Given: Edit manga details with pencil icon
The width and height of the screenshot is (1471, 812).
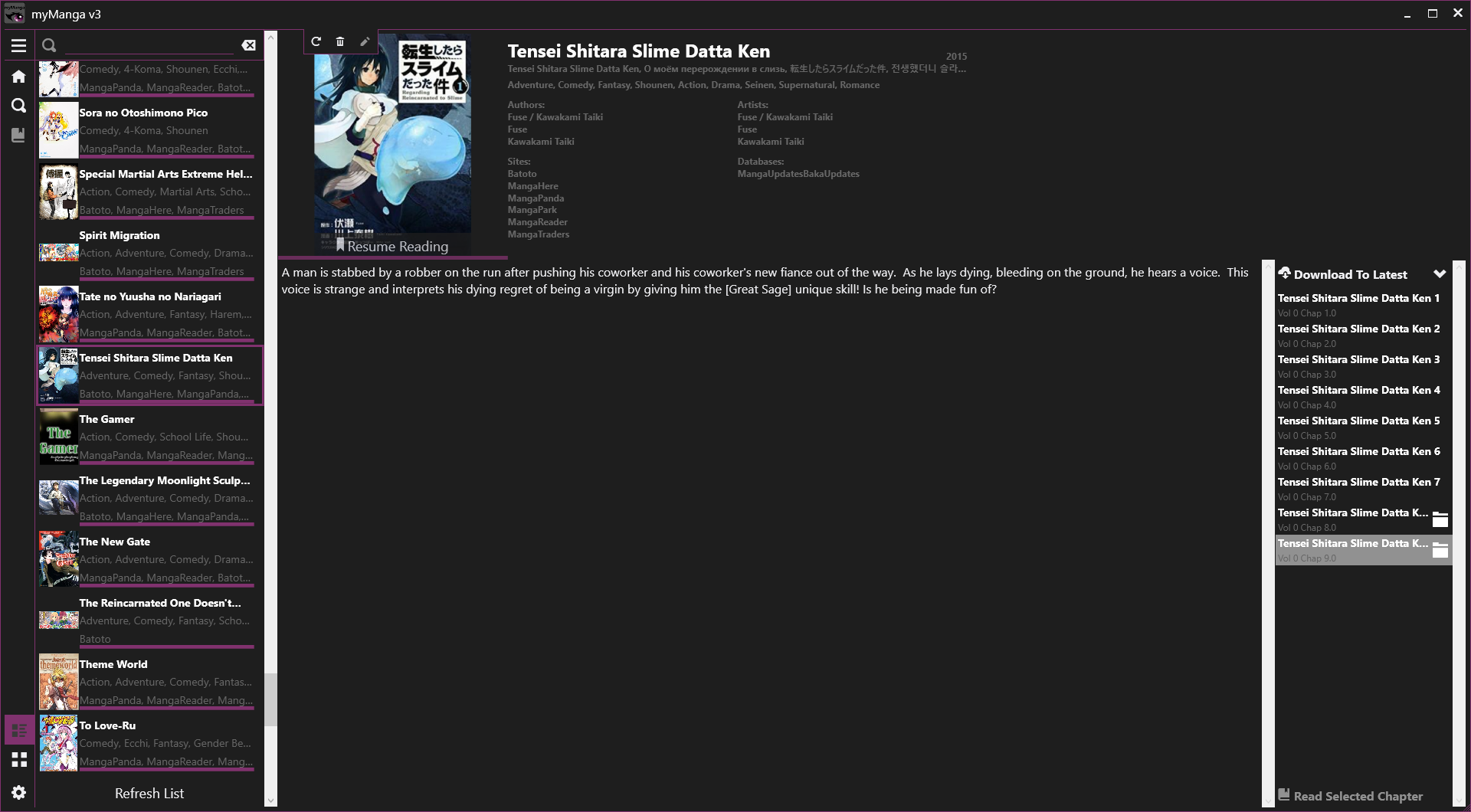Looking at the screenshot, I should 365,41.
